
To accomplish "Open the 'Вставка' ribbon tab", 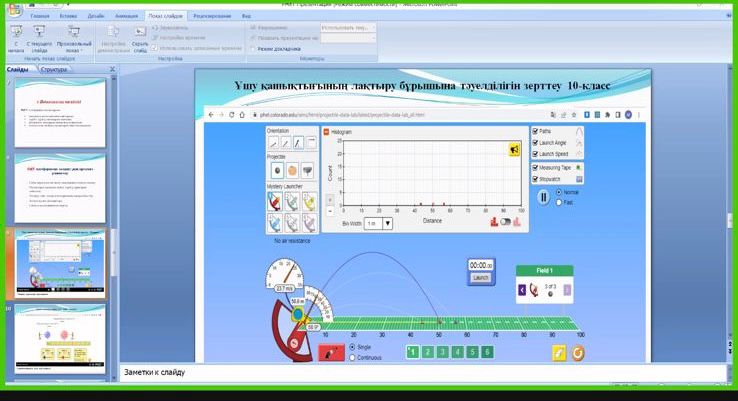I will [69, 17].
